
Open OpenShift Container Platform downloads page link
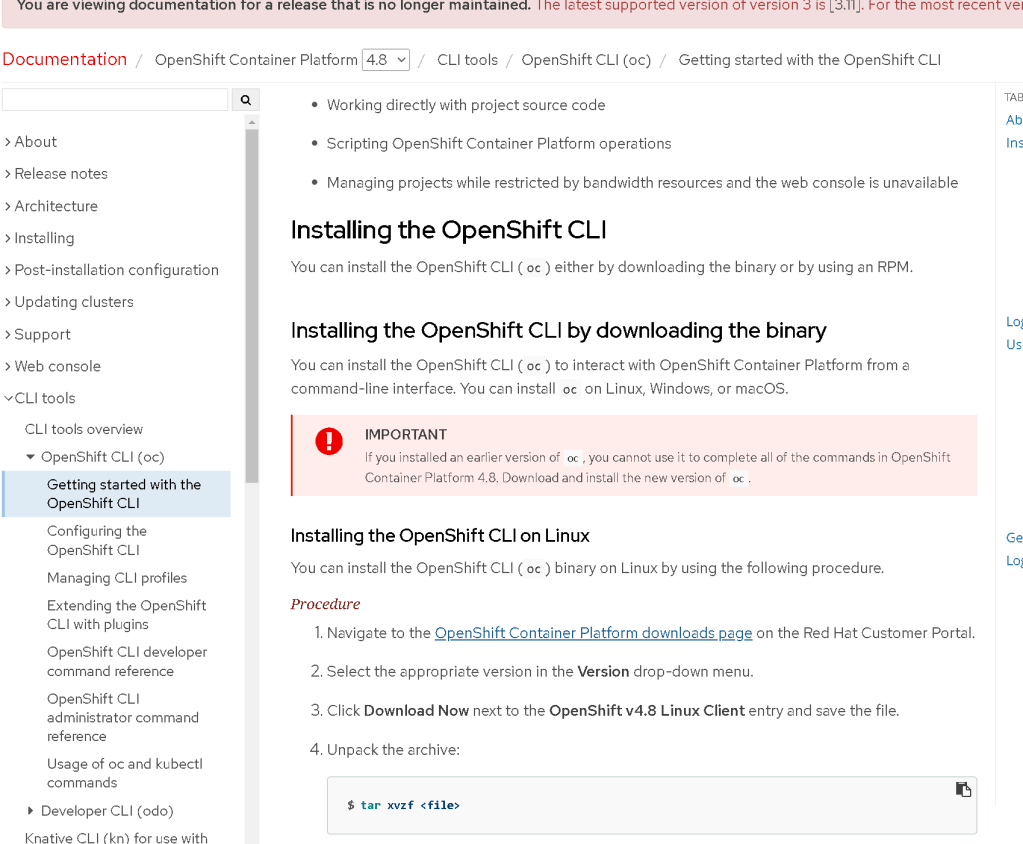pyautogui.click(x=593, y=633)
